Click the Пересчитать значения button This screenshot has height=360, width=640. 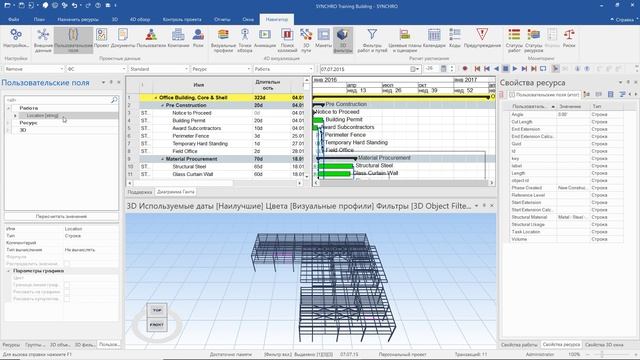point(61,216)
